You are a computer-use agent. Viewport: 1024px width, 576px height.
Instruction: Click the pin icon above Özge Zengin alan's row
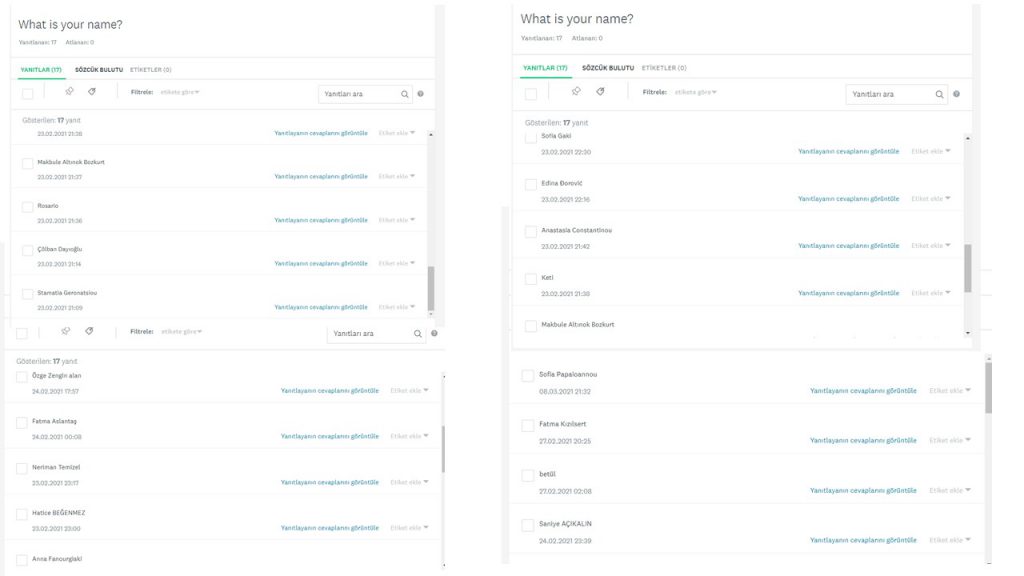pos(65,331)
